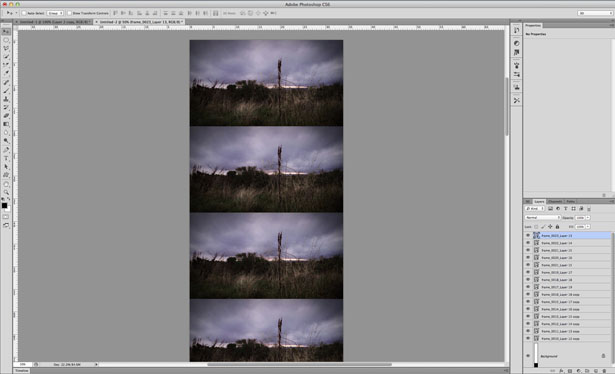Image resolution: width=615 pixels, height=374 pixels.
Task: Click the Opacity value field
Action: (580, 218)
